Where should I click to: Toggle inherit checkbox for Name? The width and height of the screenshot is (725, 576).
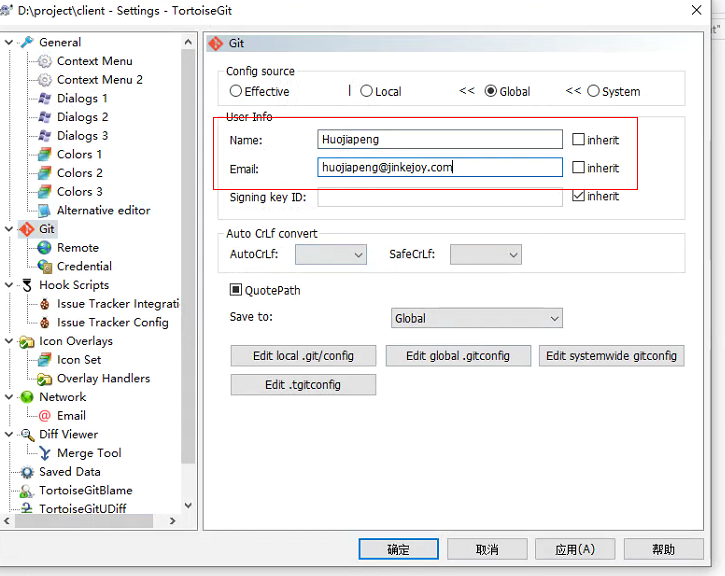point(578,139)
